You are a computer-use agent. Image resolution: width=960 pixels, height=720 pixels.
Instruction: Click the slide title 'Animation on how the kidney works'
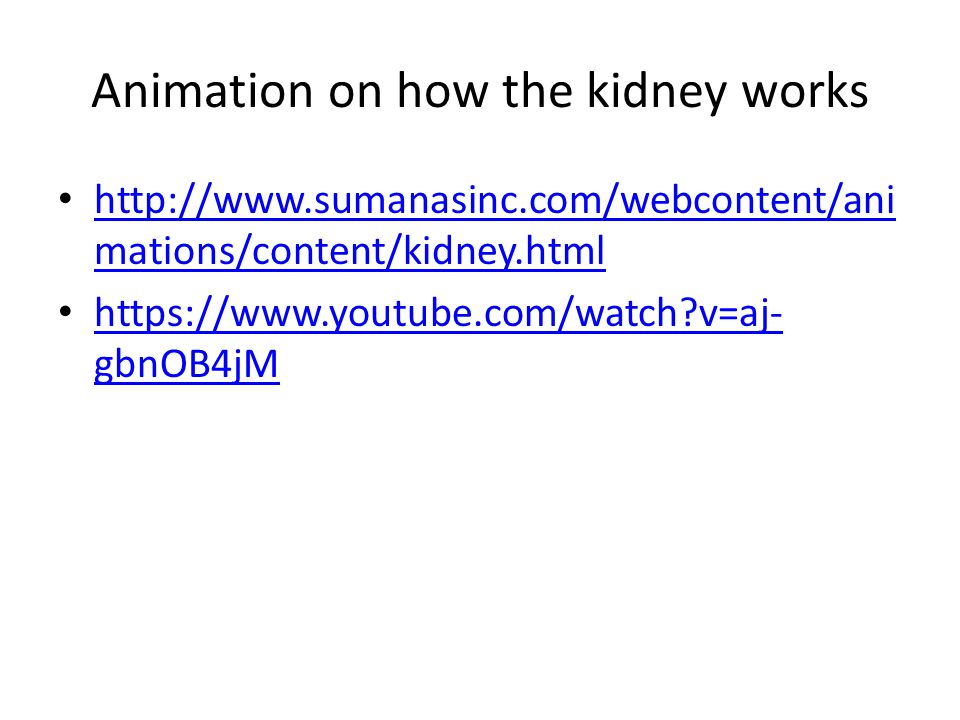pos(480,92)
